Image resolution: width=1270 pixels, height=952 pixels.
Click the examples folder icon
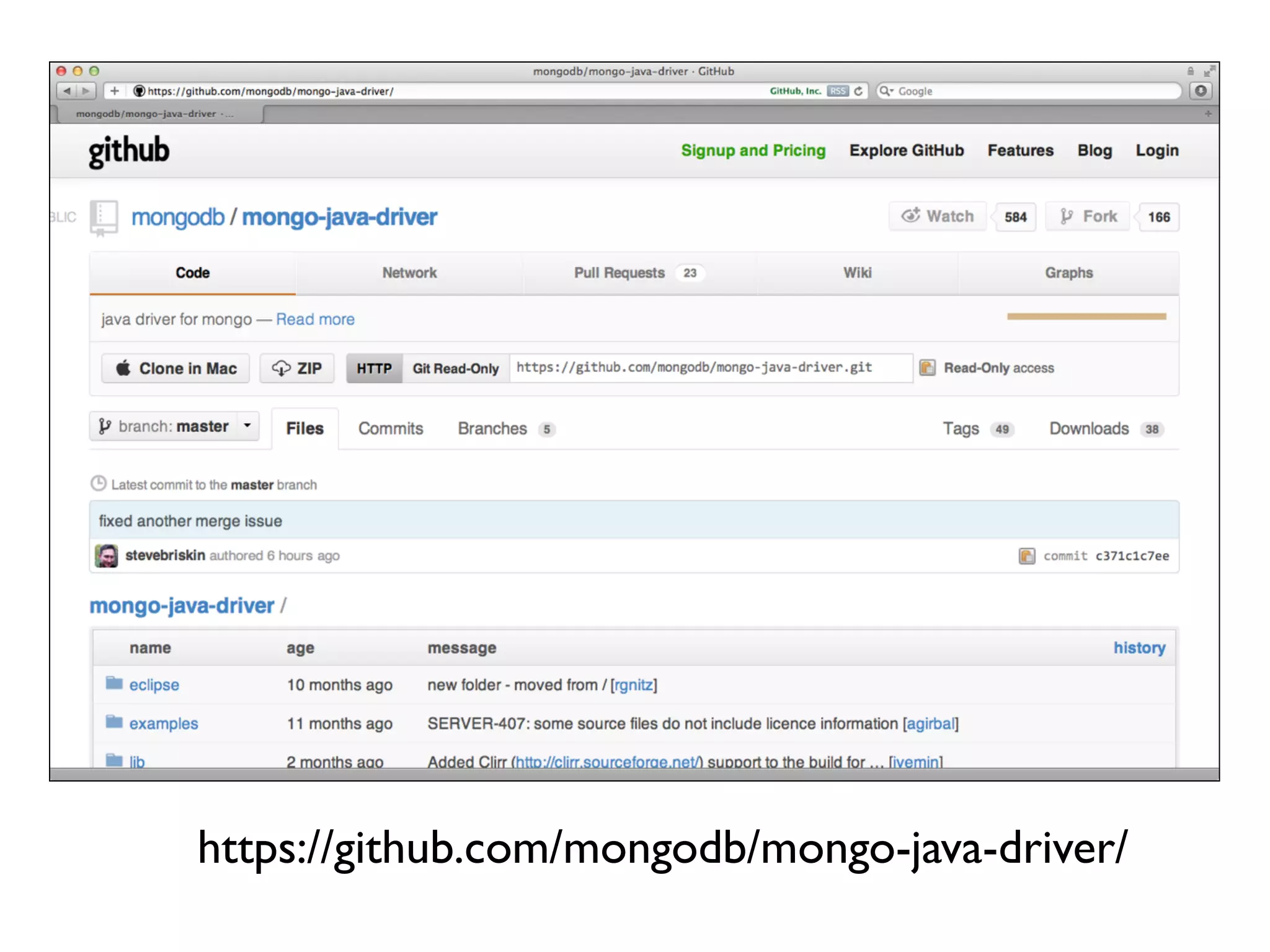tap(114, 721)
